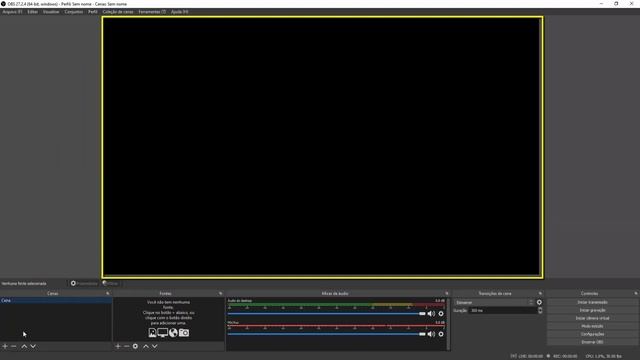The image size is (640, 360).
Task: Click the transition duration 300 ms field
Action: [x=503, y=311]
